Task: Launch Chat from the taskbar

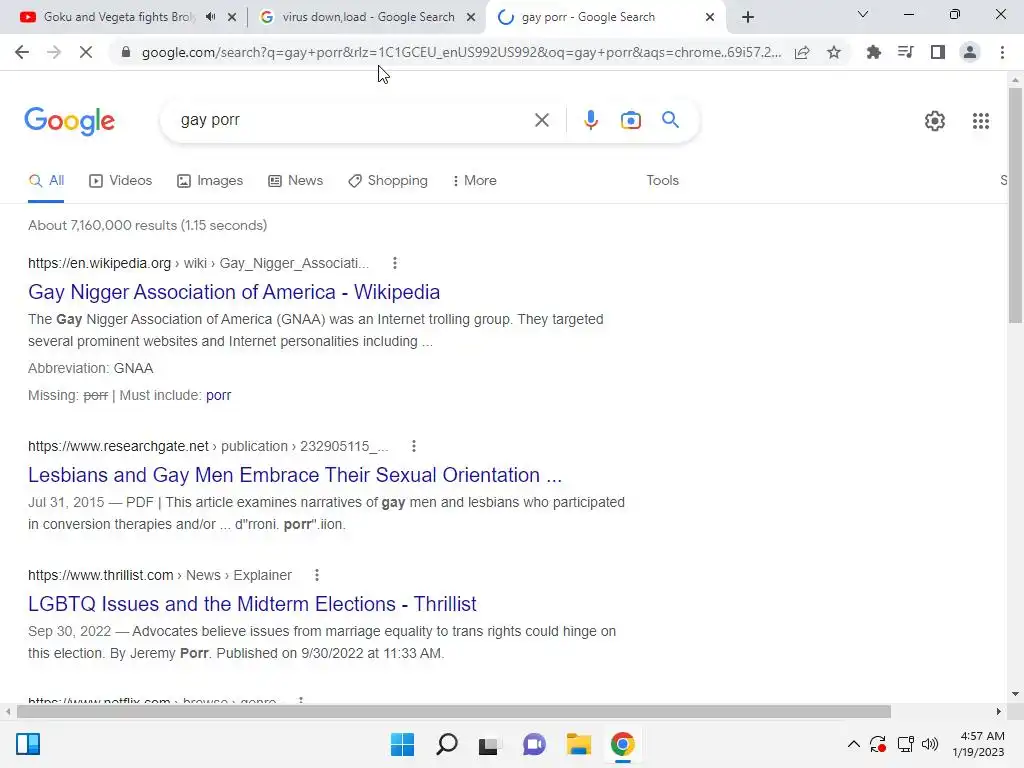Action: 534,744
